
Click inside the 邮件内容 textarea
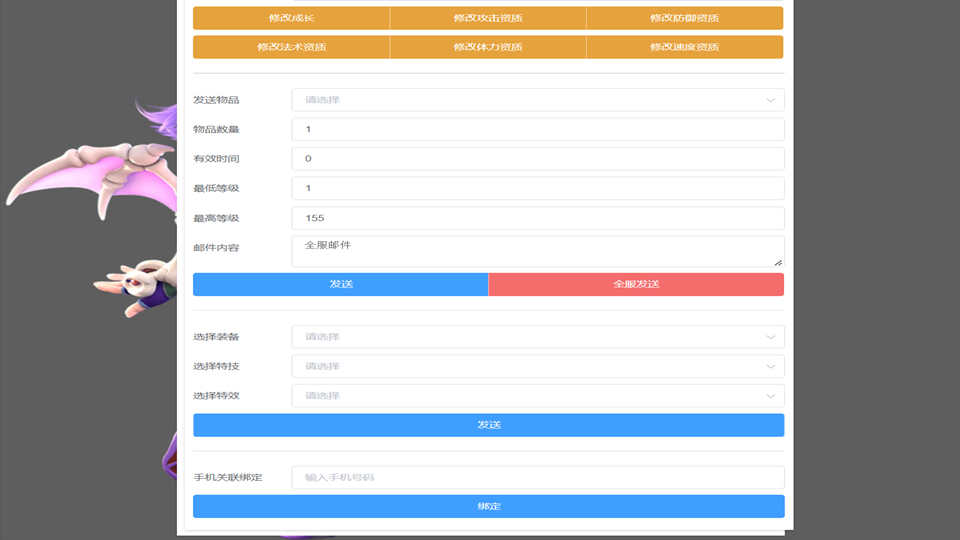point(538,251)
